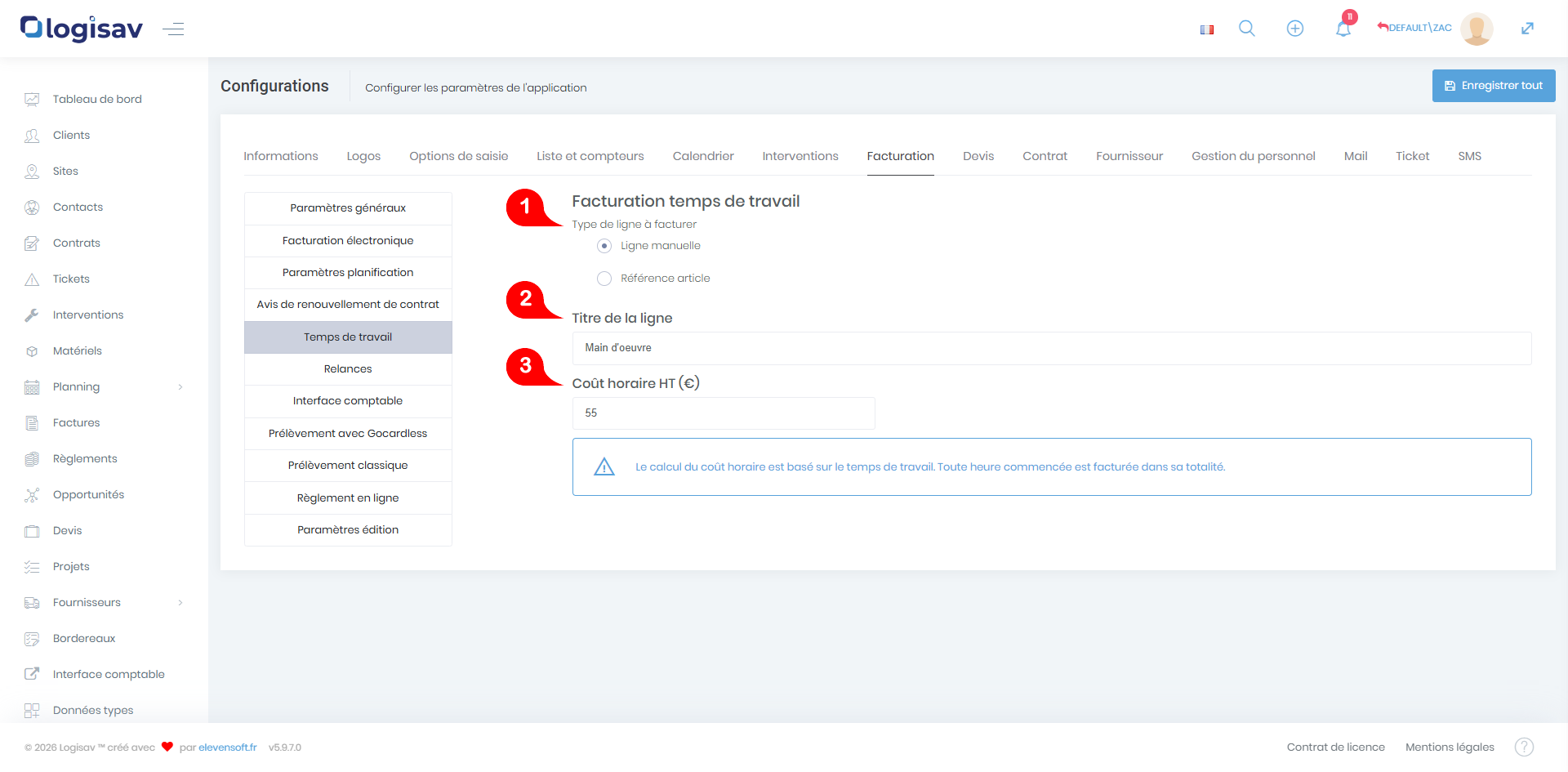Image resolution: width=1568 pixels, height=772 pixels.
Task: Focus the Coût horaire HT input
Action: tap(723, 413)
